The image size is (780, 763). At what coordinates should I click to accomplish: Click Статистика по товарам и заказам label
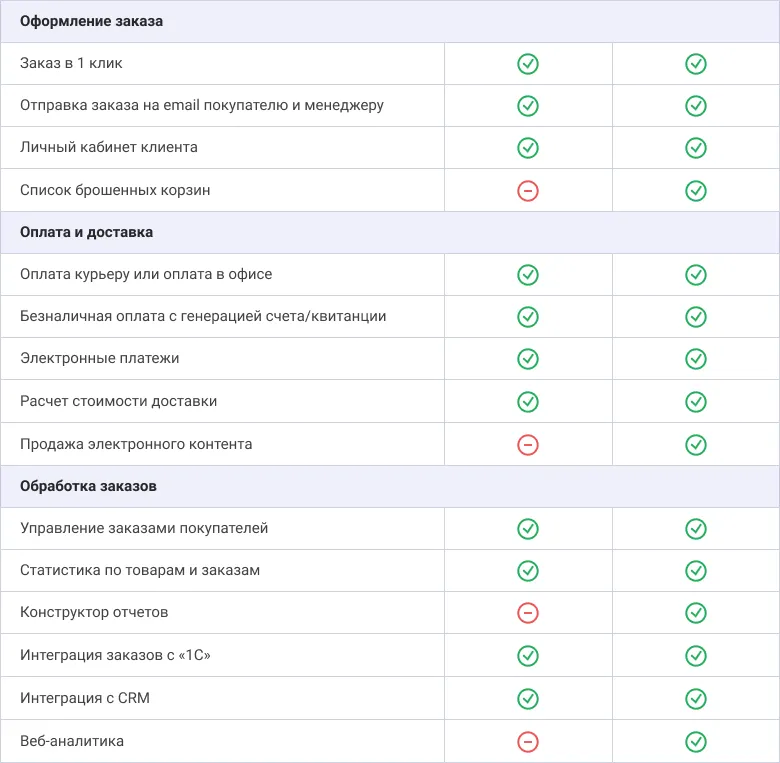[x=140, y=570]
